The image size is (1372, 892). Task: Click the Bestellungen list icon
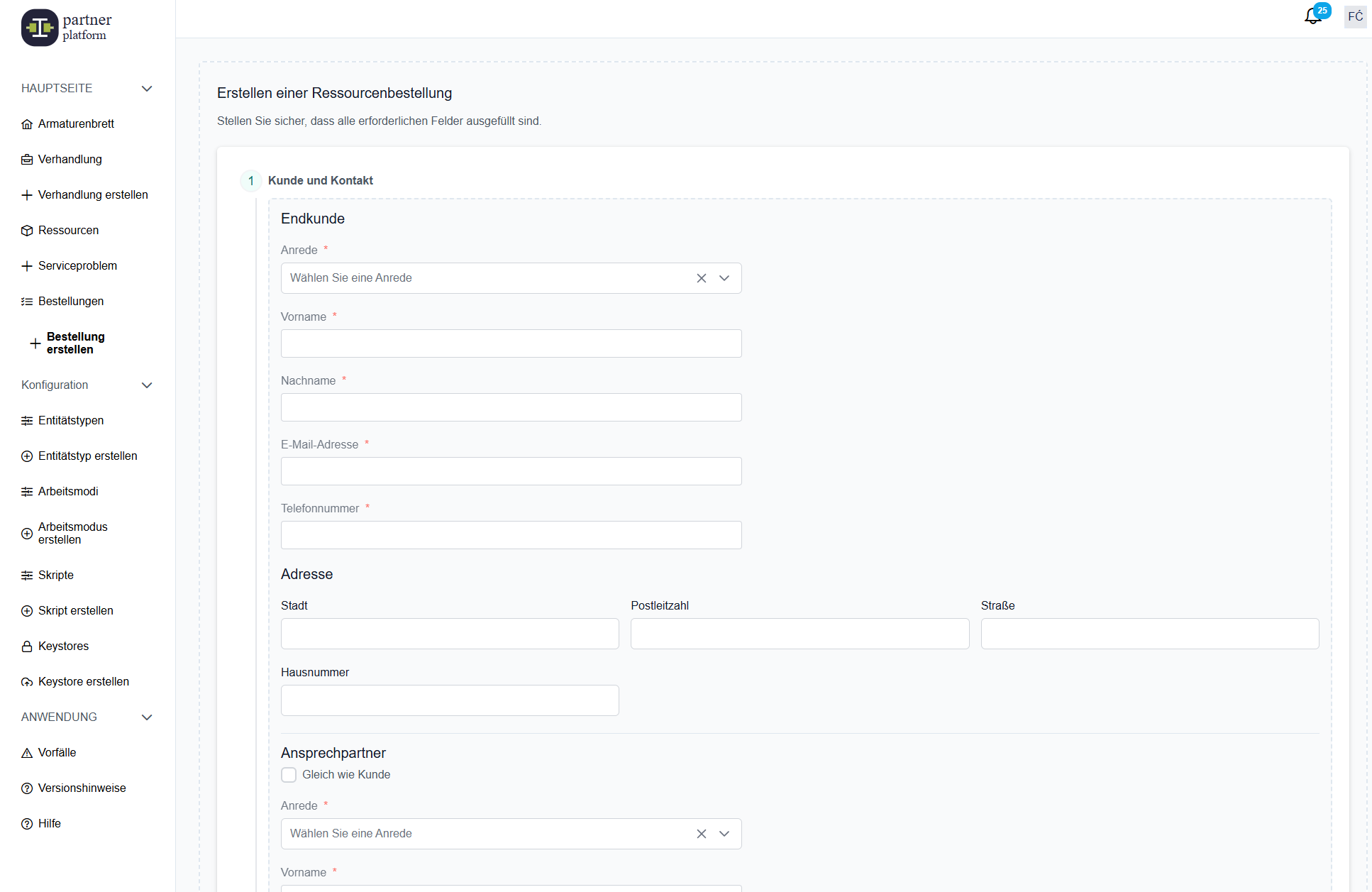27,302
